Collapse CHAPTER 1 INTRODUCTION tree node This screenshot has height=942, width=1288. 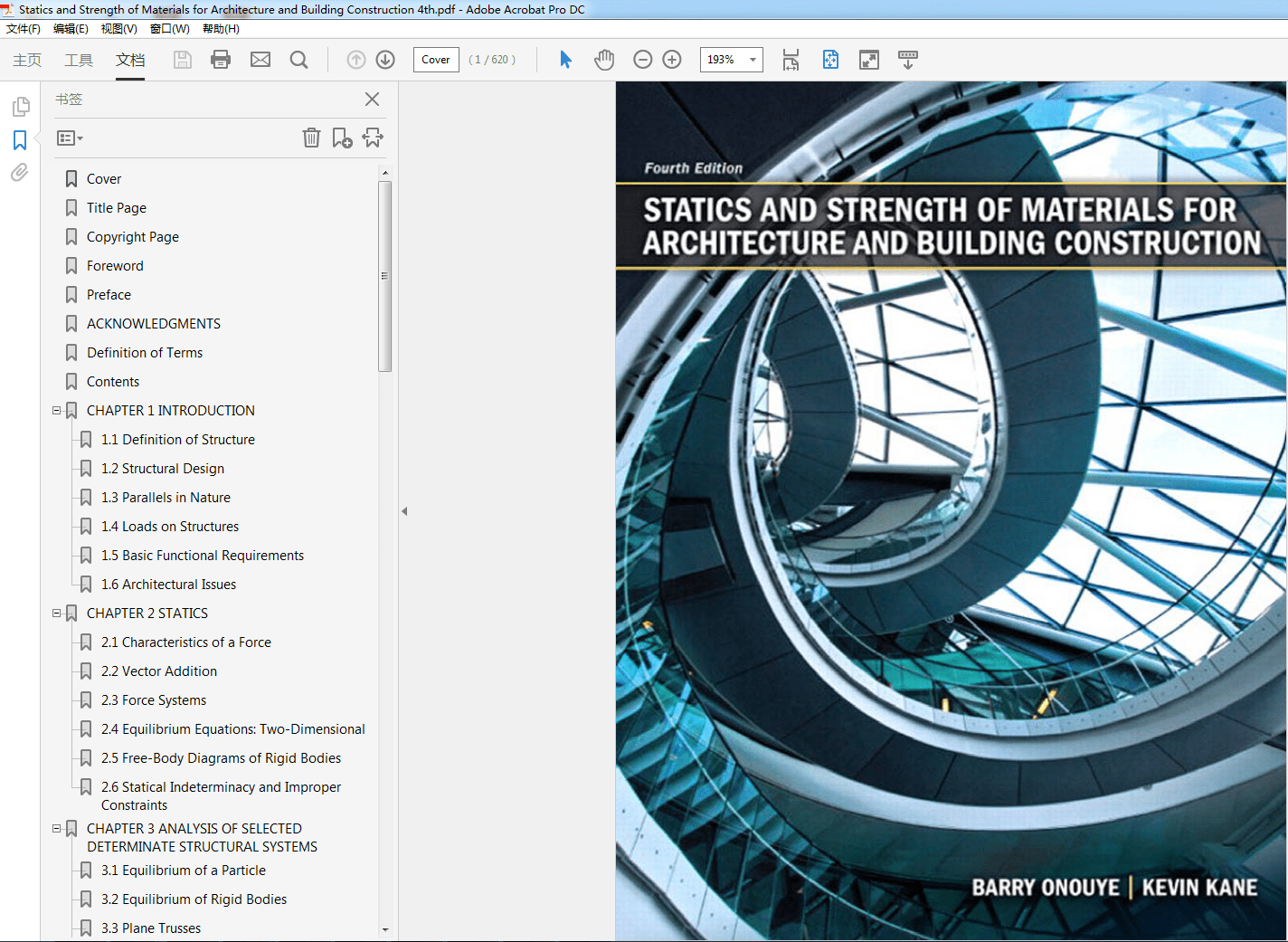(56, 410)
